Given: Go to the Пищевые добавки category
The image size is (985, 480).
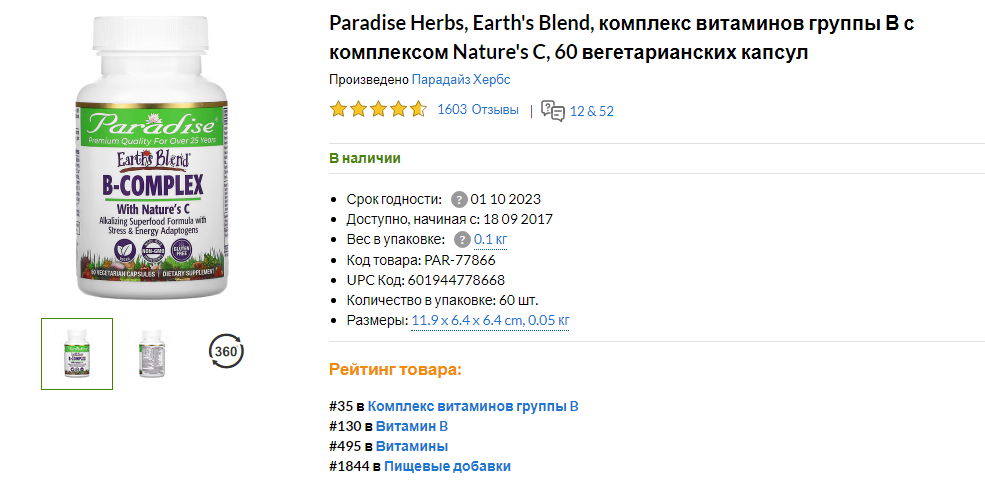Looking at the screenshot, I should tap(447, 466).
